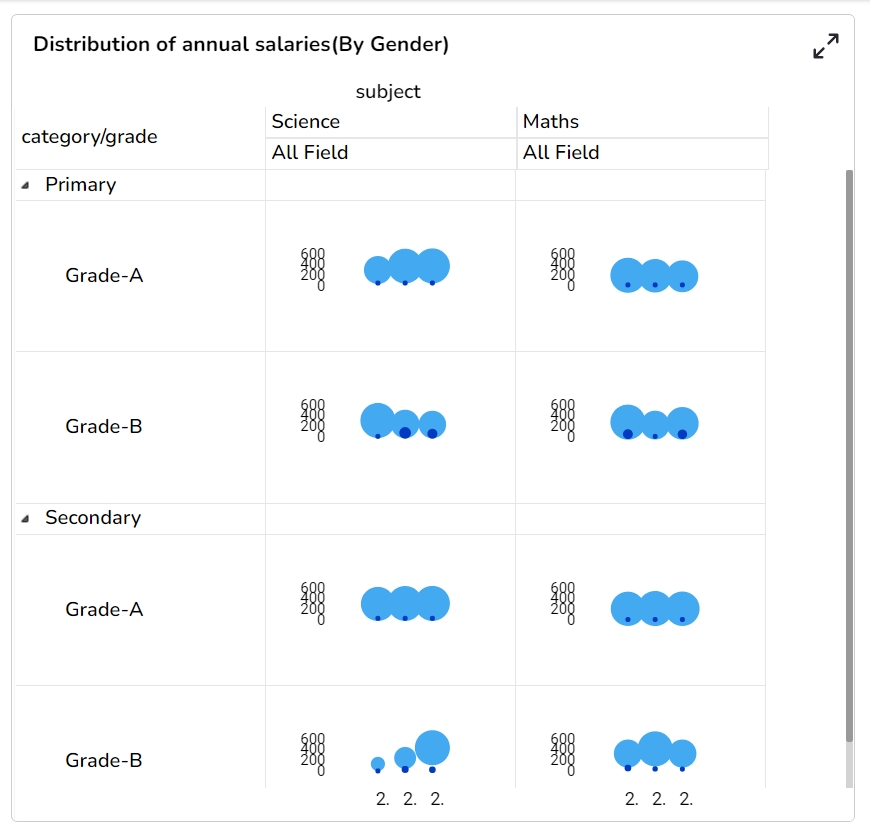Click the All Field header under Science
870x837 pixels.
(310, 153)
